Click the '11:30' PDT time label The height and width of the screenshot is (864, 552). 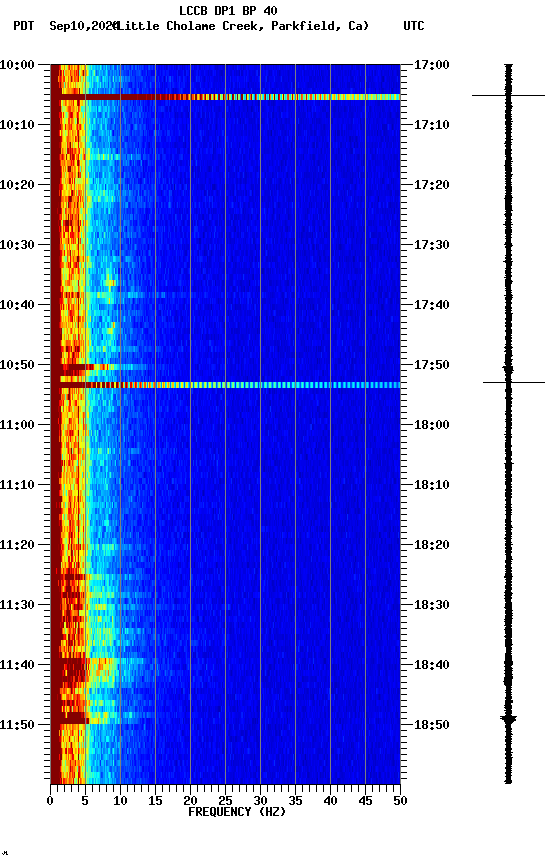click(17, 605)
